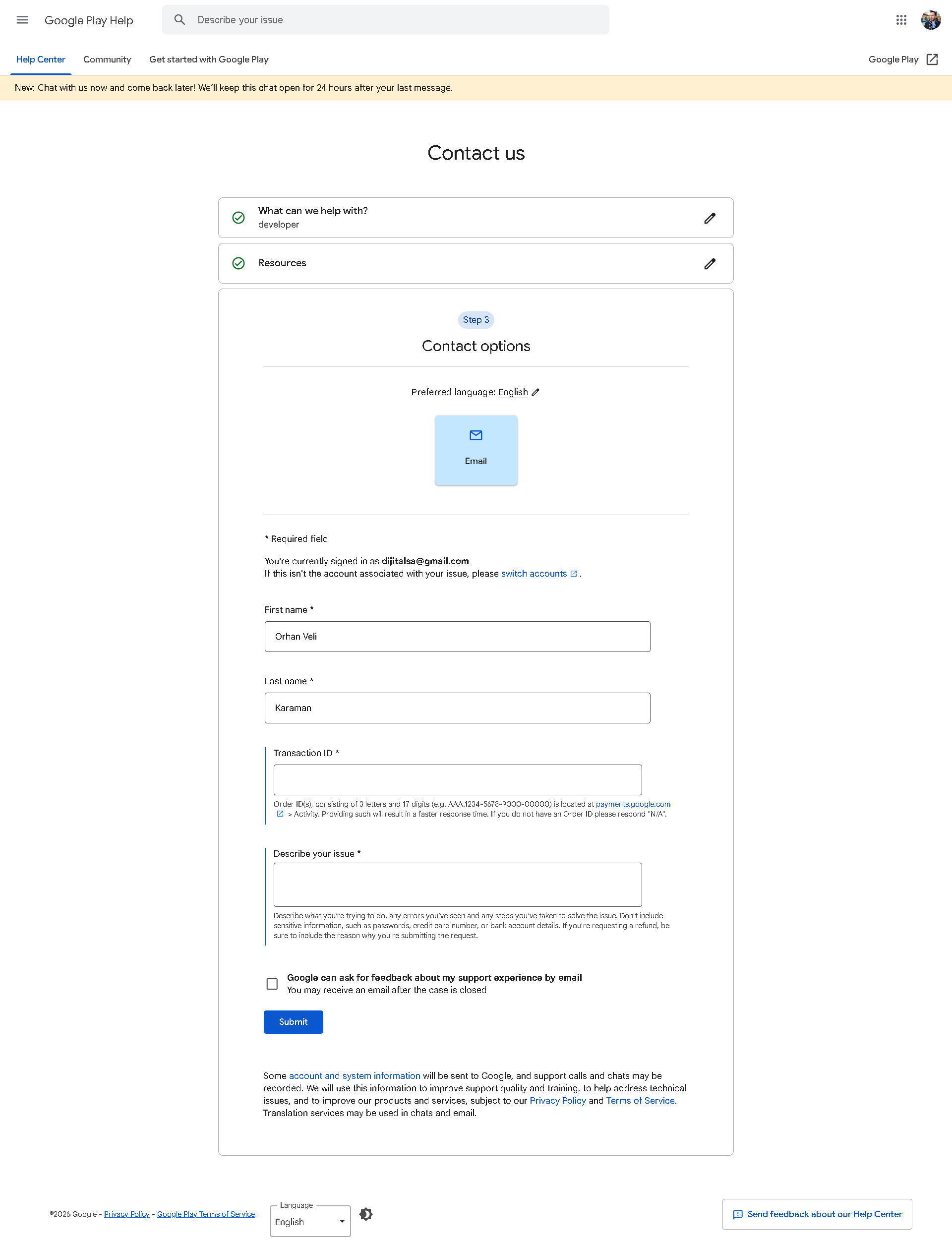The image size is (952, 1243).
Task: Edit the 'What can we help with?' step
Action: click(x=710, y=218)
